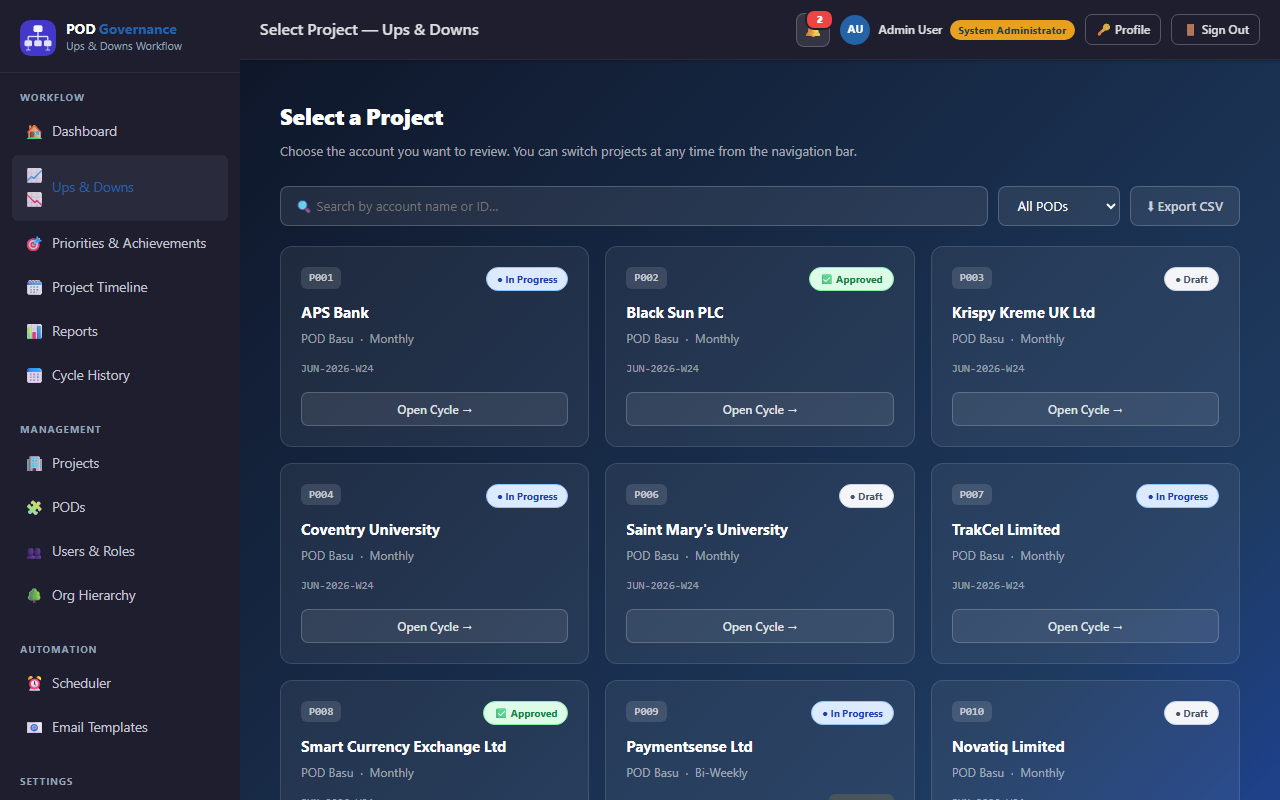Click the P006 project ID tag
This screenshot has height=800, width=1280.
tap(646, 495)
